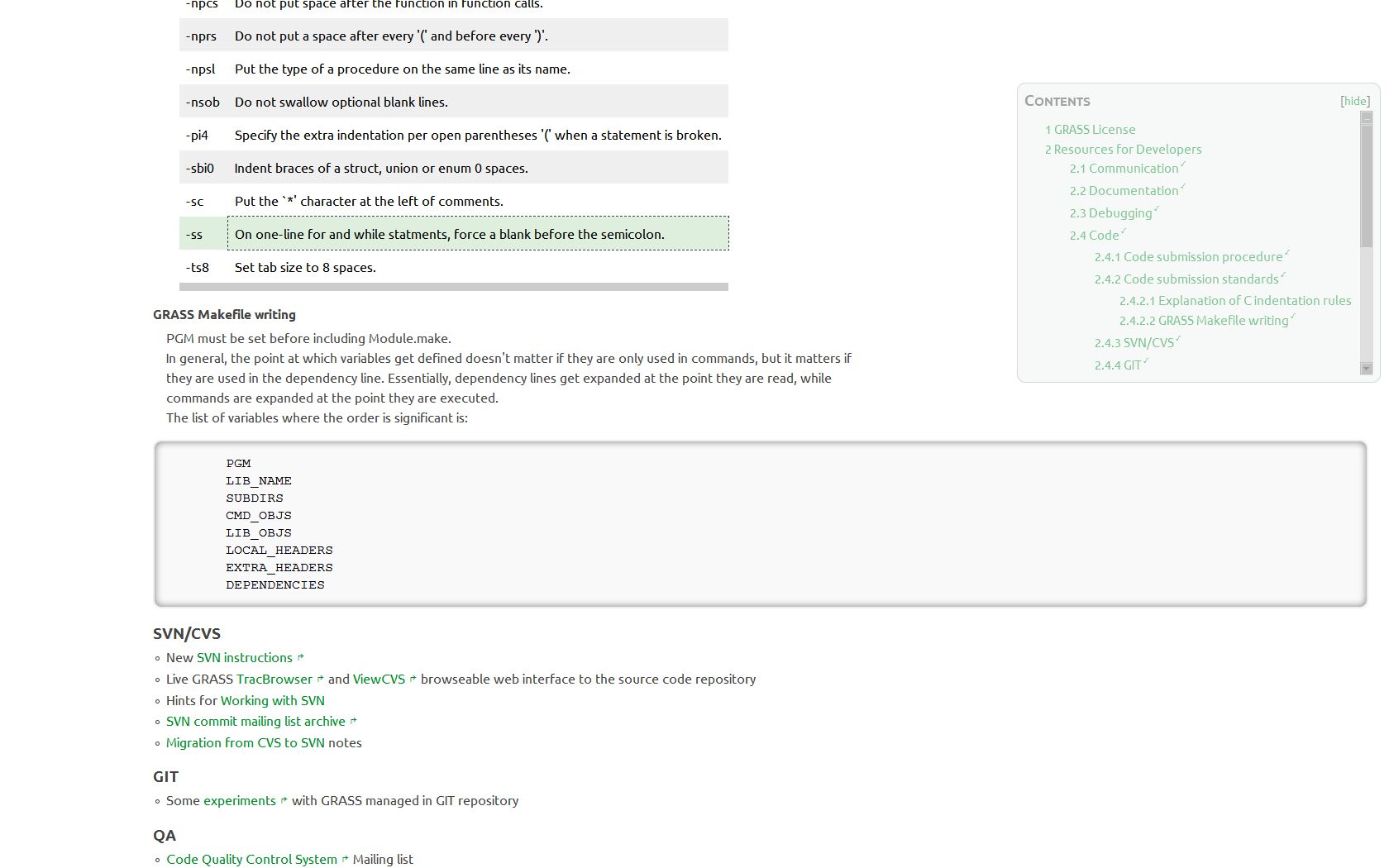The height and width of the screenshot is (868, 1389).
Task: Click the '-sc' option cell
Action: coord(203,201)
